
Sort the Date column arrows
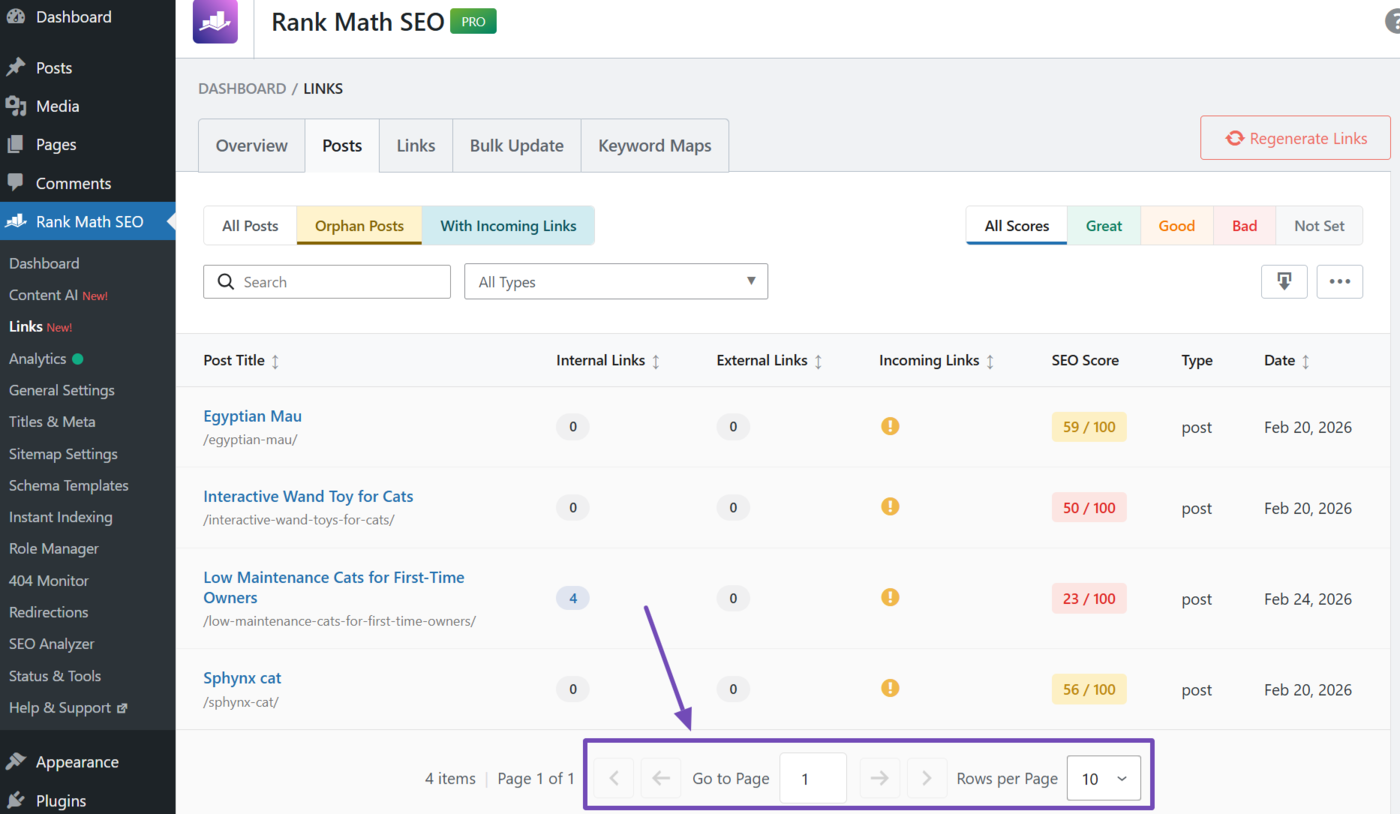point(1305,361)
